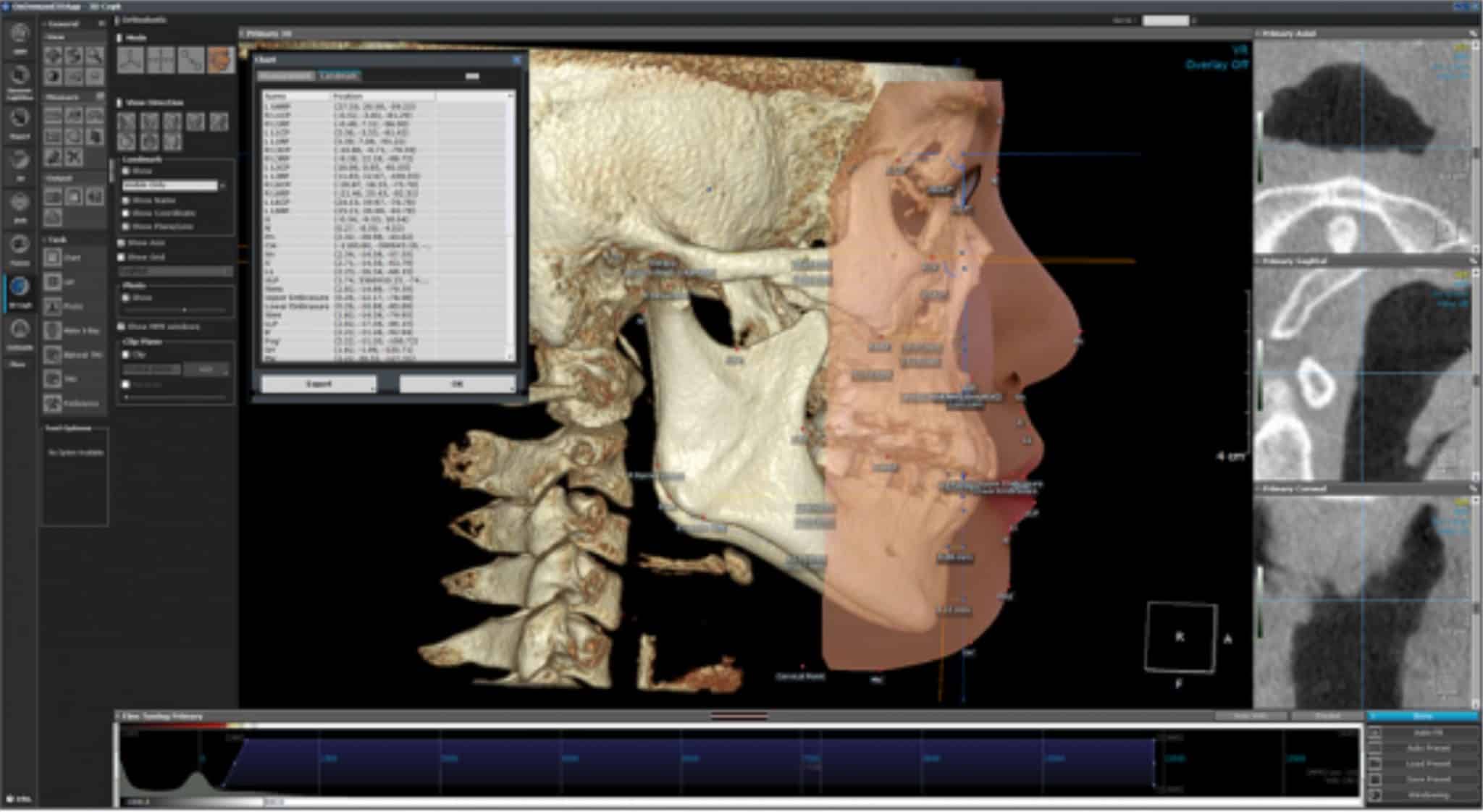Expand the Export button dropdown arrow
This screenshot has width=1483, height=812.
click(x=373, y=384)
